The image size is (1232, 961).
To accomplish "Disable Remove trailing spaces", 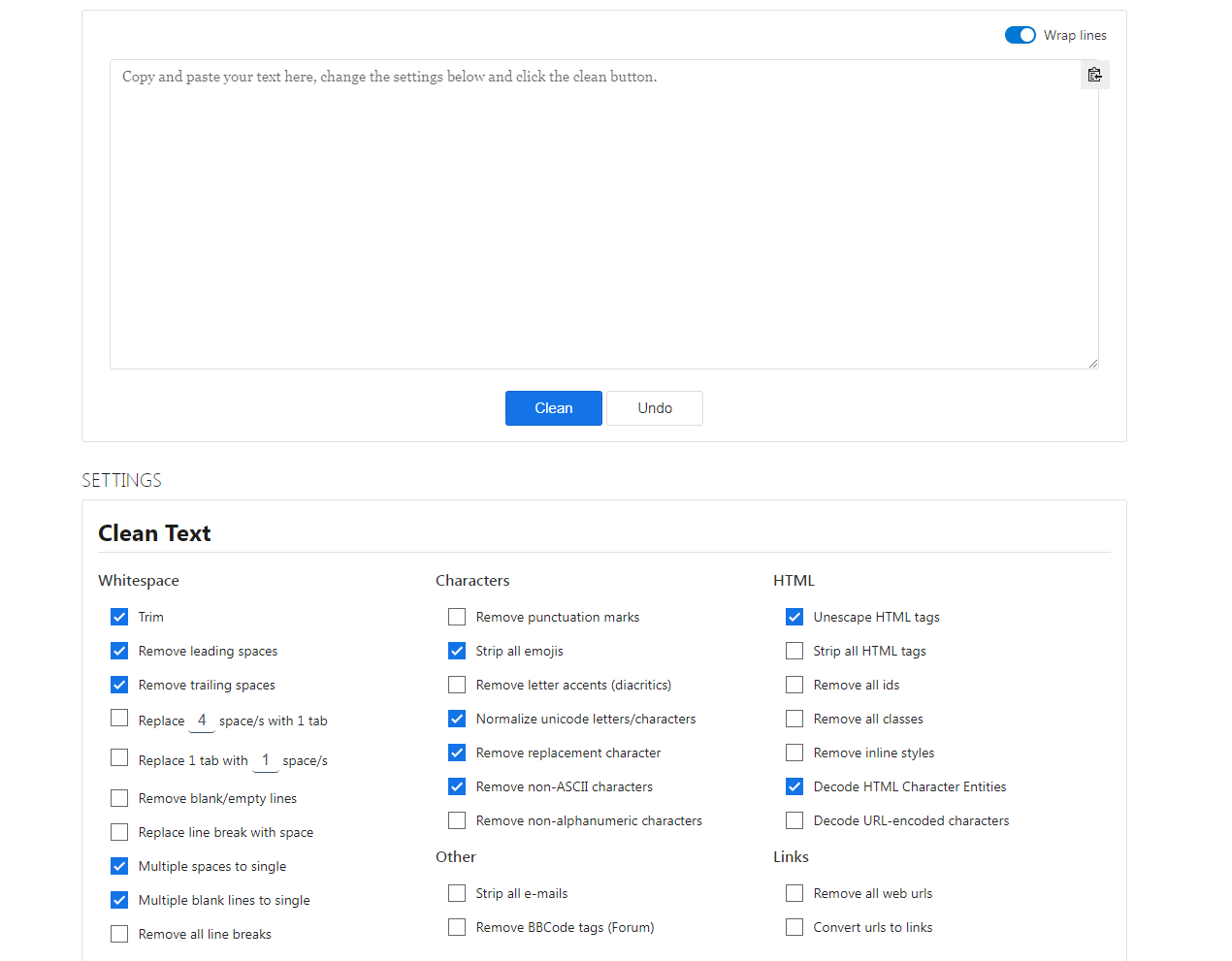I will point(118,685).
